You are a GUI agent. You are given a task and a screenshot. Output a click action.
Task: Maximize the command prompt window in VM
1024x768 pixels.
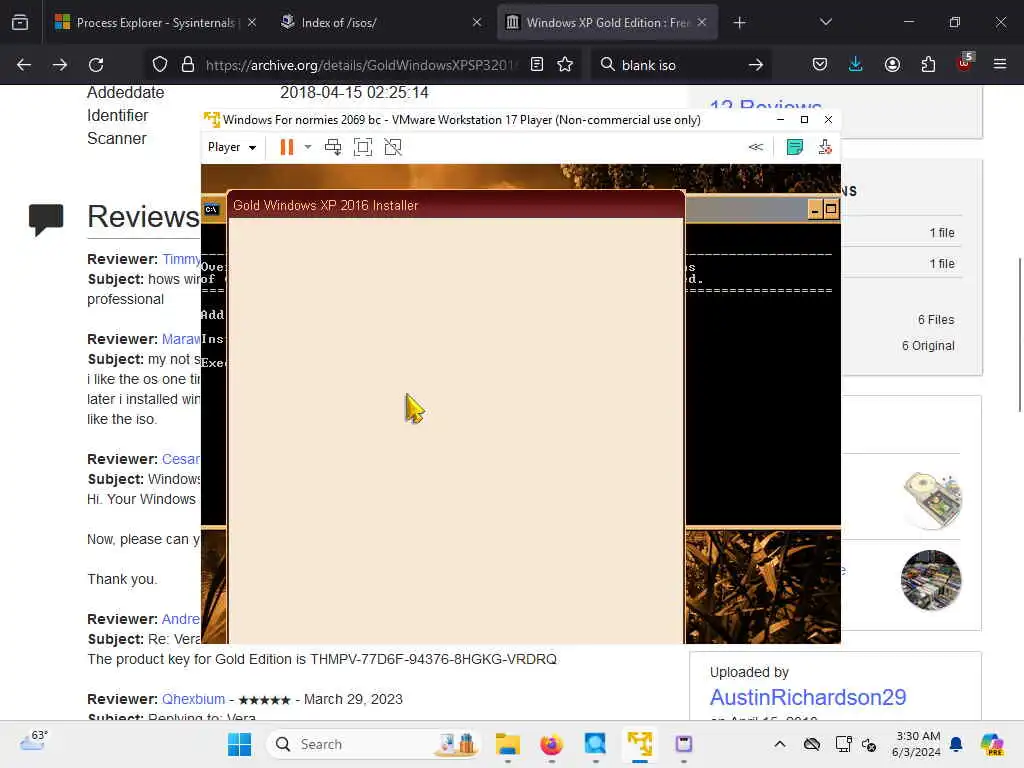pos(831,210)
